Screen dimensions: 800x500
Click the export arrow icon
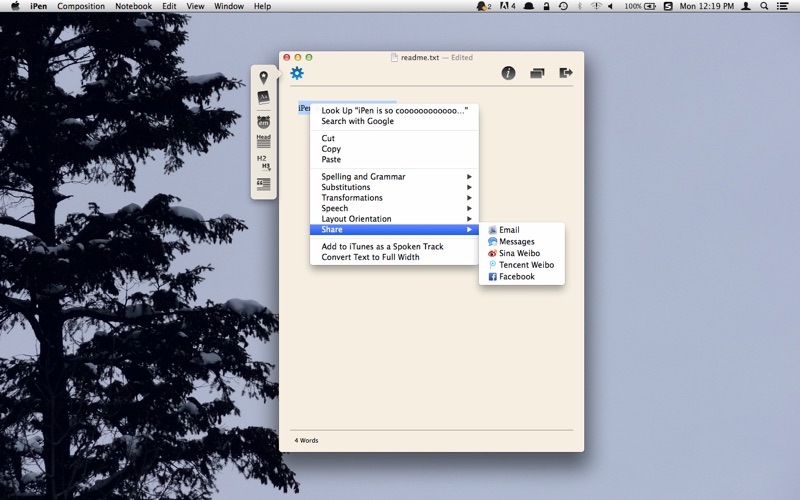(566, 73)
